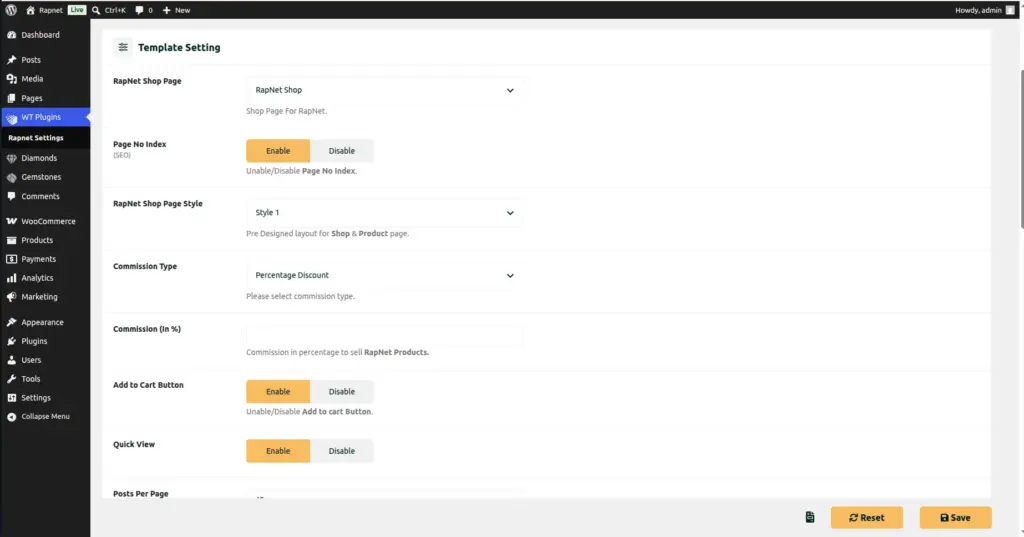Click the Settings sliders icon in sidebar
The image size is (1024, 537).
point(11,398)
